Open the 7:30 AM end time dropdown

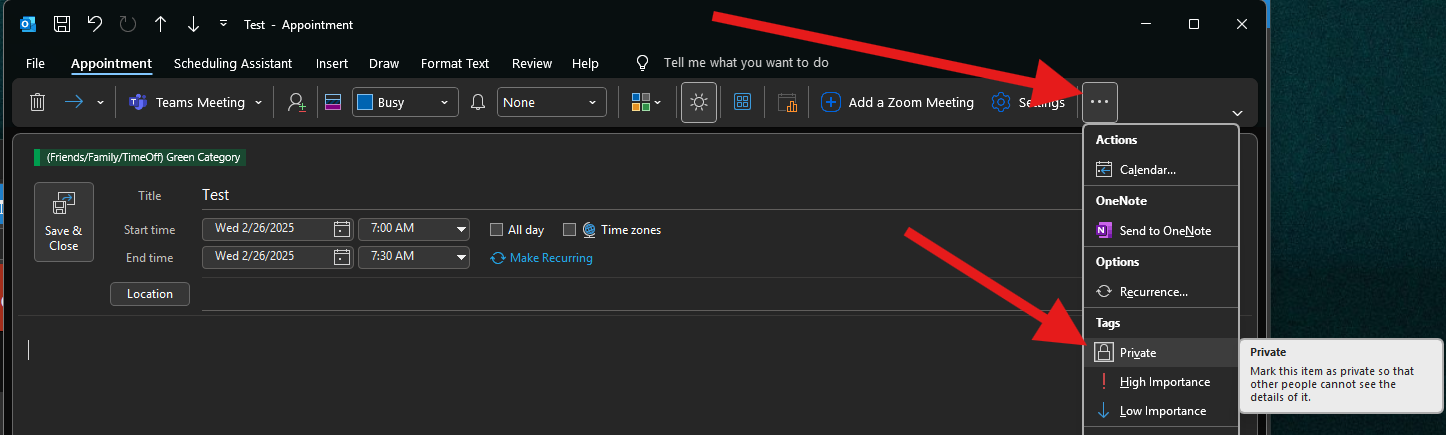414,257
